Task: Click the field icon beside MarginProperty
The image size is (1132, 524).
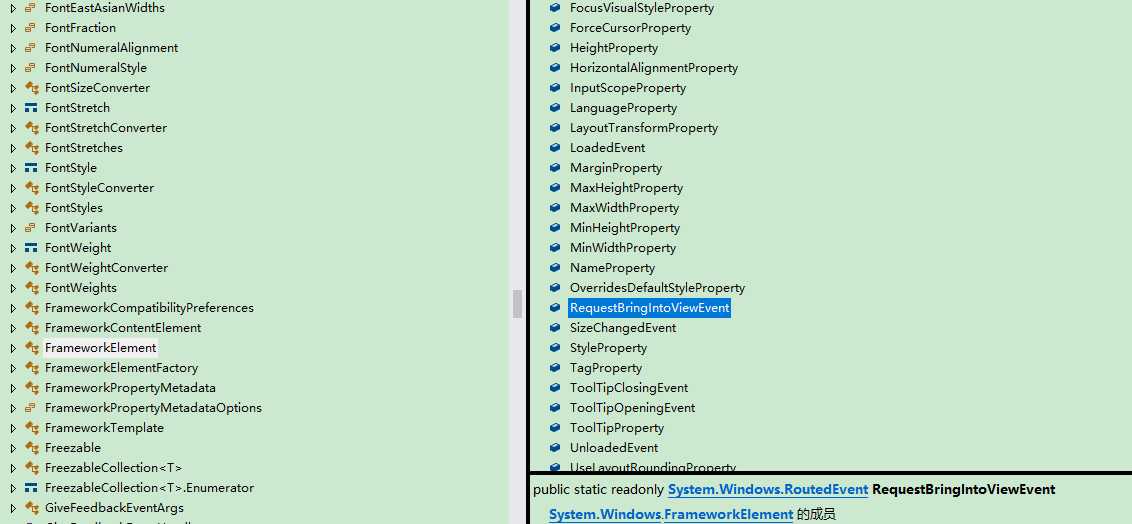Action: [x=554, y=167]
